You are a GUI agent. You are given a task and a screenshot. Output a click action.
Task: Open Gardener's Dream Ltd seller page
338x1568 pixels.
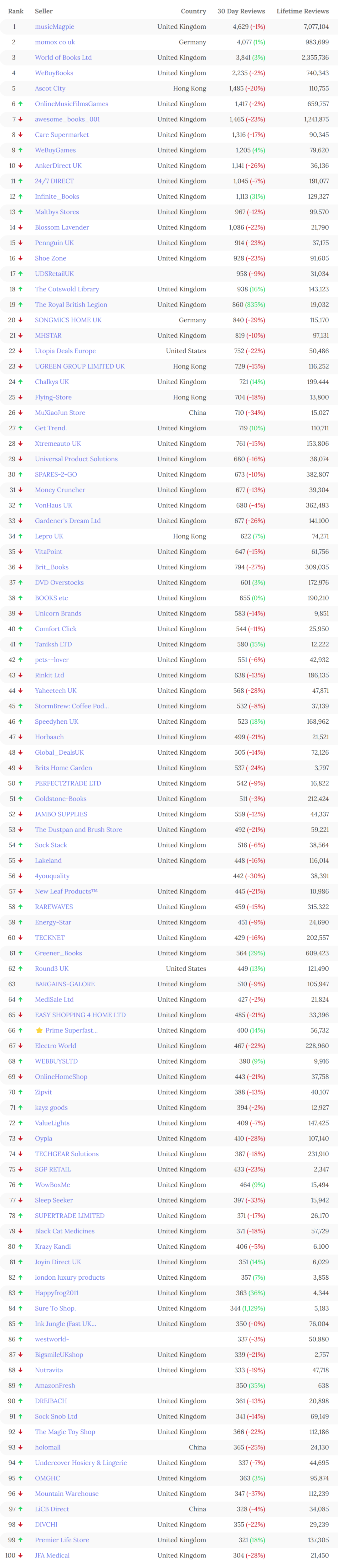coord(68,521)
